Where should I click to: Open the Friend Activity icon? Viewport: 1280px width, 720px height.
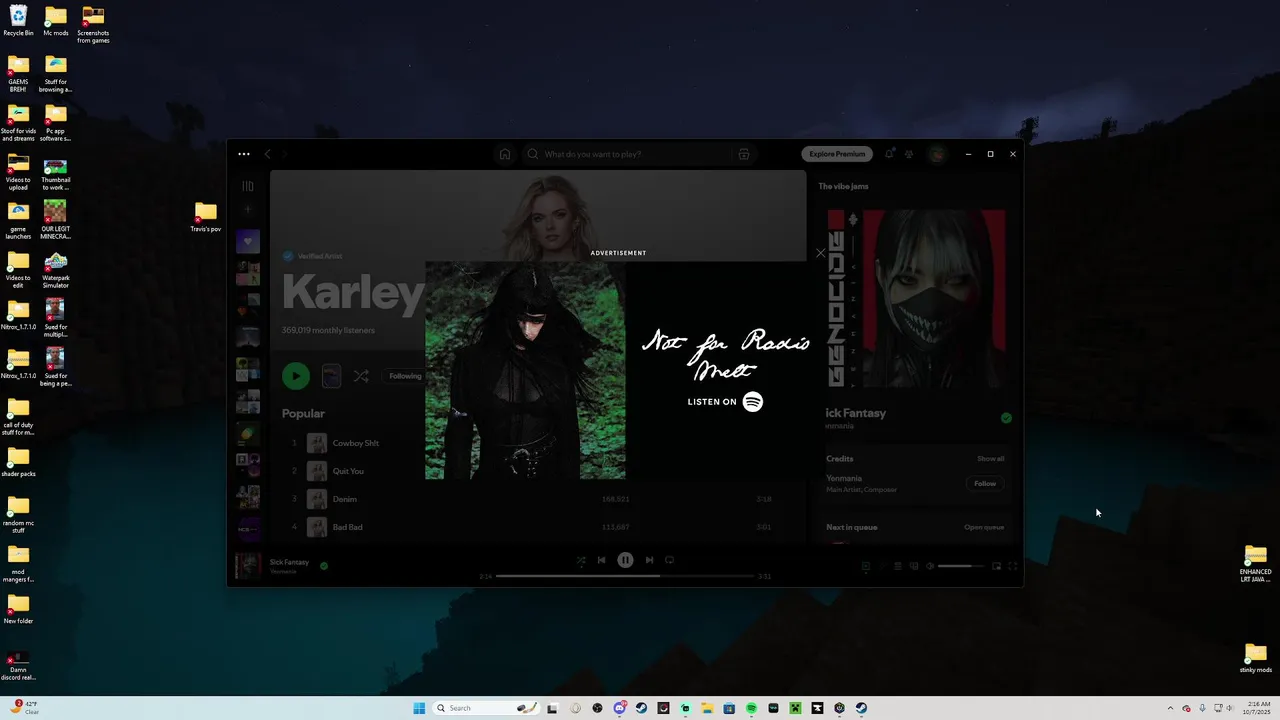[909, 154]
